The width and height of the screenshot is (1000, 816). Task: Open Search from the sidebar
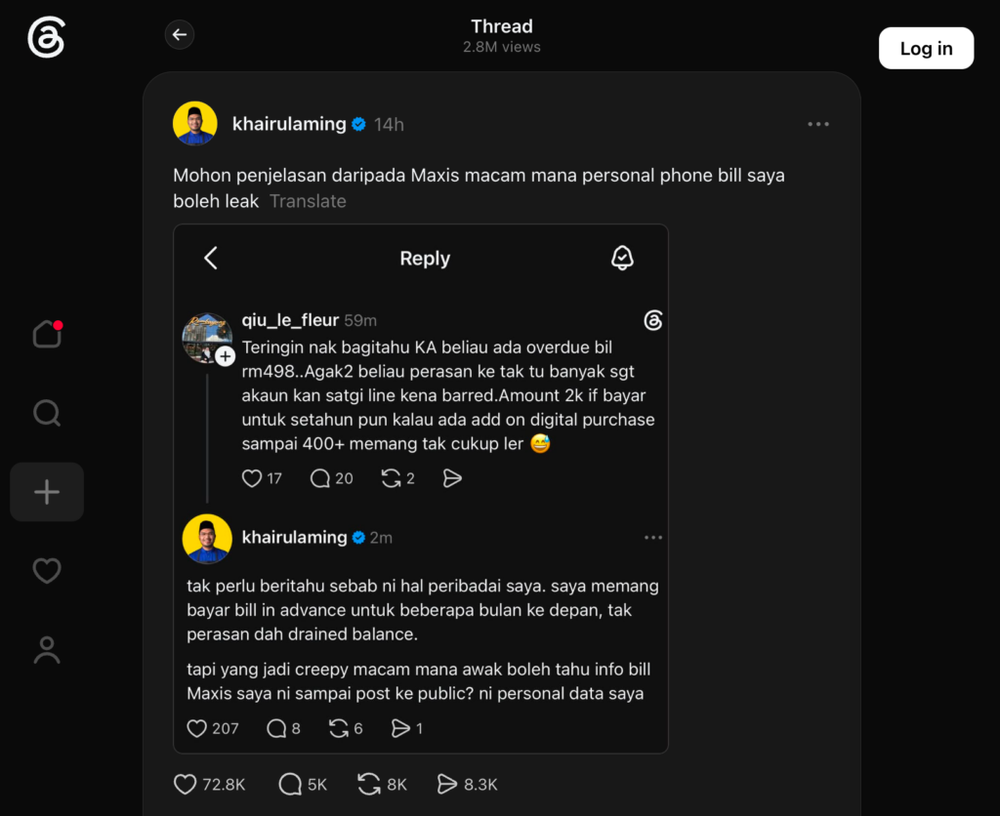tap(47, 413)
